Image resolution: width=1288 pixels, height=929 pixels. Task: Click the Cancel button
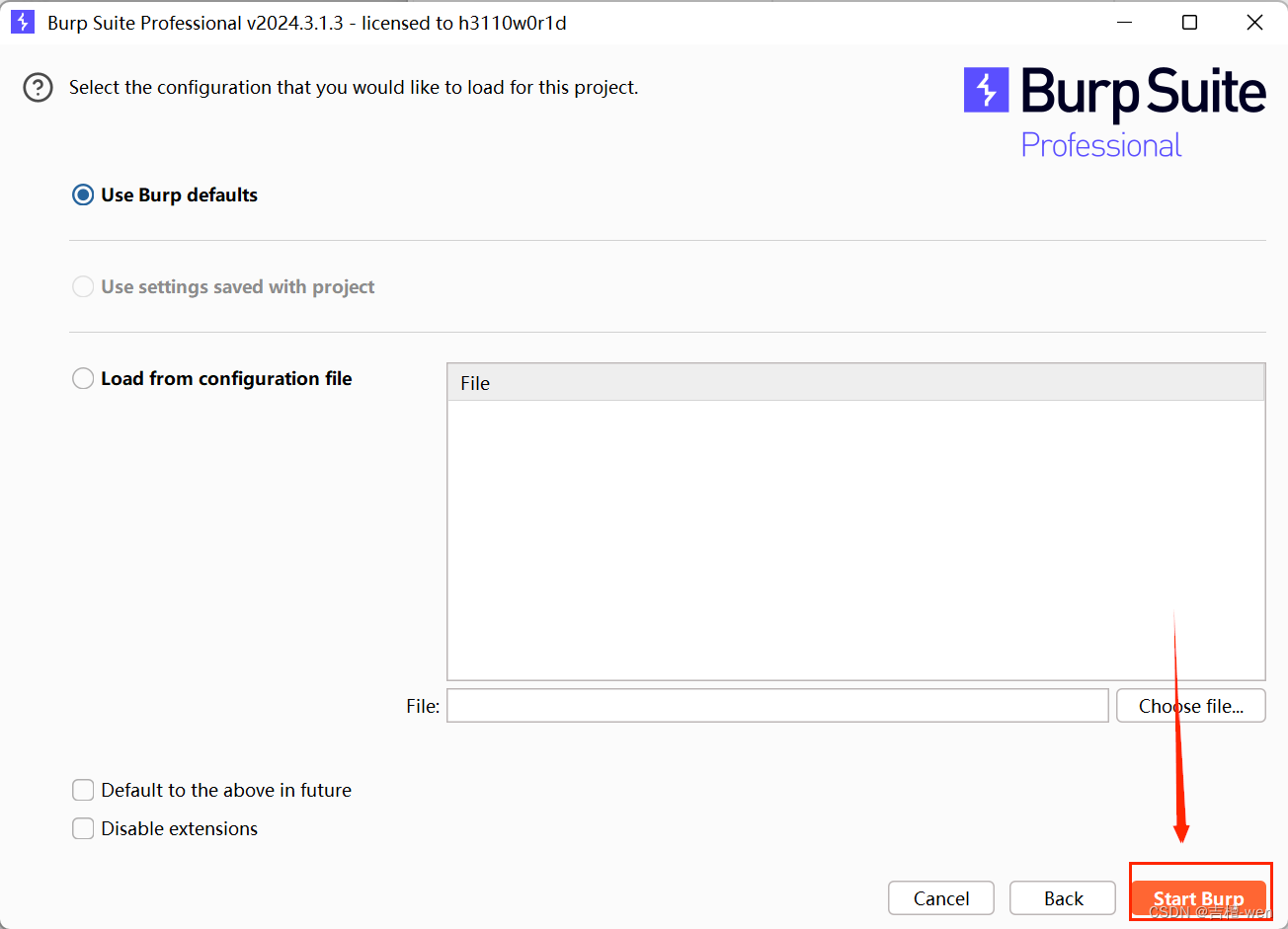click(x=940, y=898)
